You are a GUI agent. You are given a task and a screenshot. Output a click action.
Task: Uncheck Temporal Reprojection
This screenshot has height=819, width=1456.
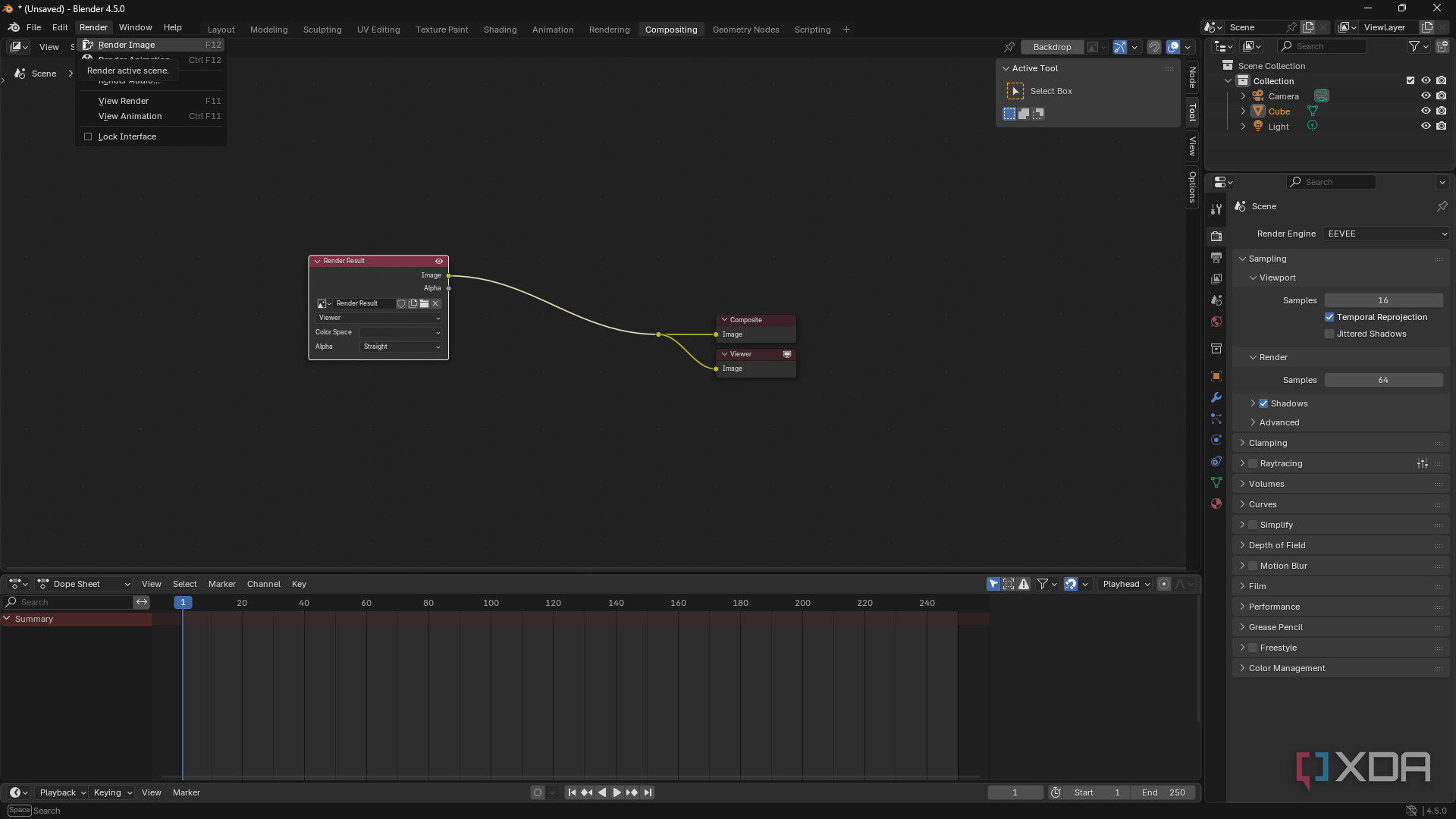tap(1329, 317)
